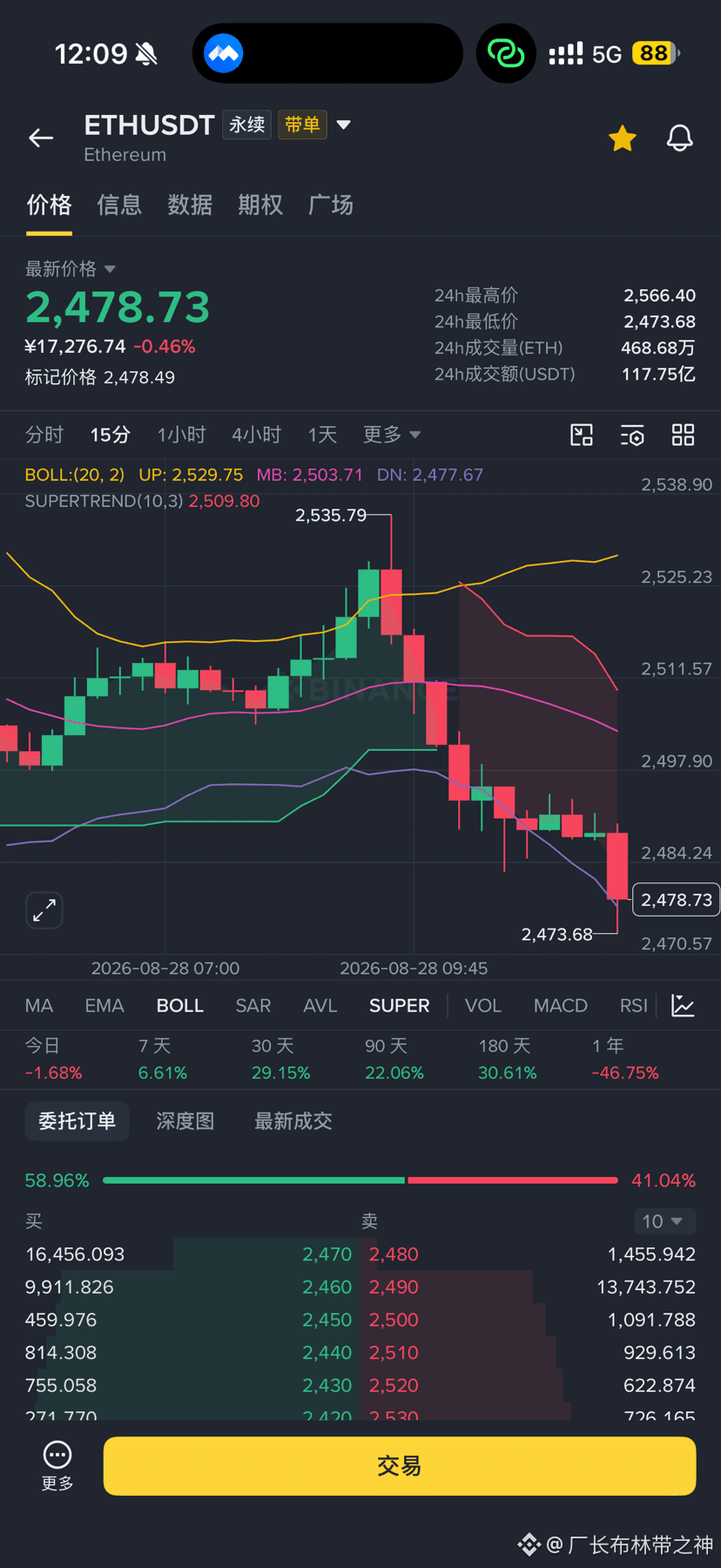This screenshot has width=721, height=1568.
Task: Tap the buy/sell ratio bar
Action: pos(360,1180)
